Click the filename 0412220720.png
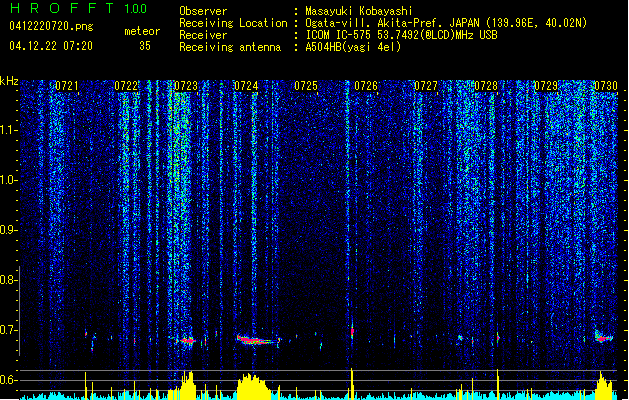 point(51,26)
